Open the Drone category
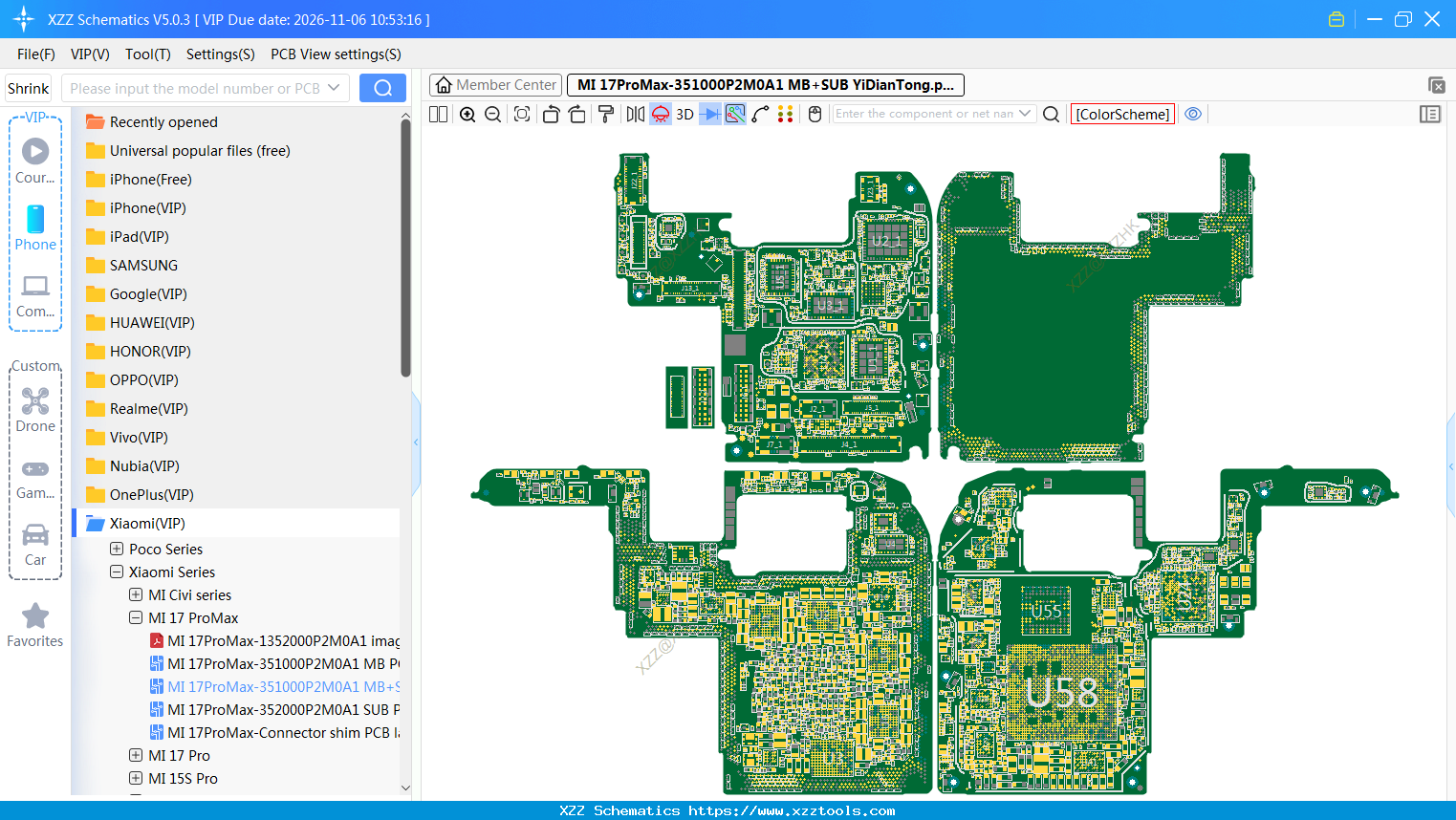 click(35, 410)
